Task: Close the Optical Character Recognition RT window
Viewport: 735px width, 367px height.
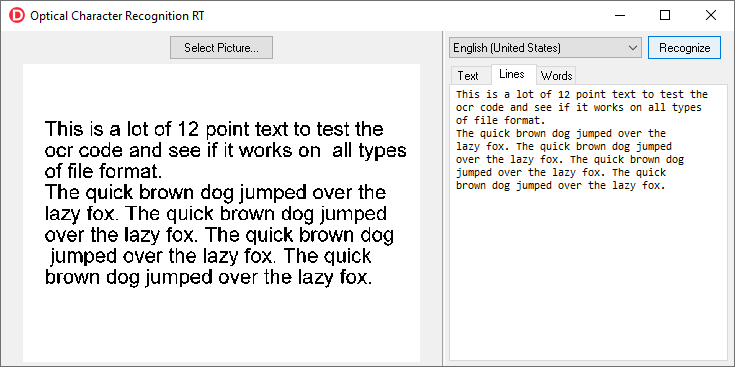Action: [x=711, y=15]
